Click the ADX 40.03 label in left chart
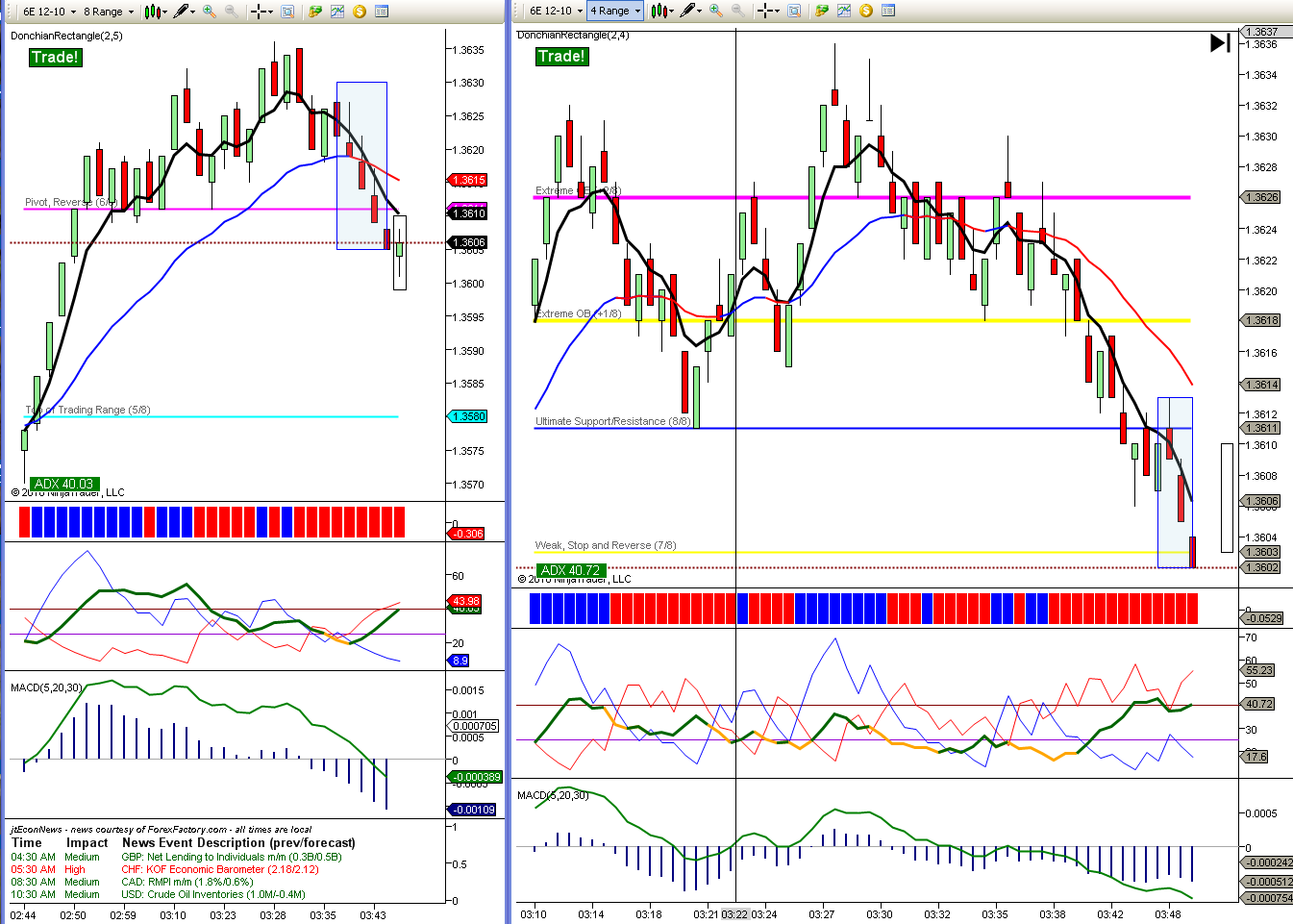Image resolution: width=1293 pixels, height=924 pixels. pos(64,484)
